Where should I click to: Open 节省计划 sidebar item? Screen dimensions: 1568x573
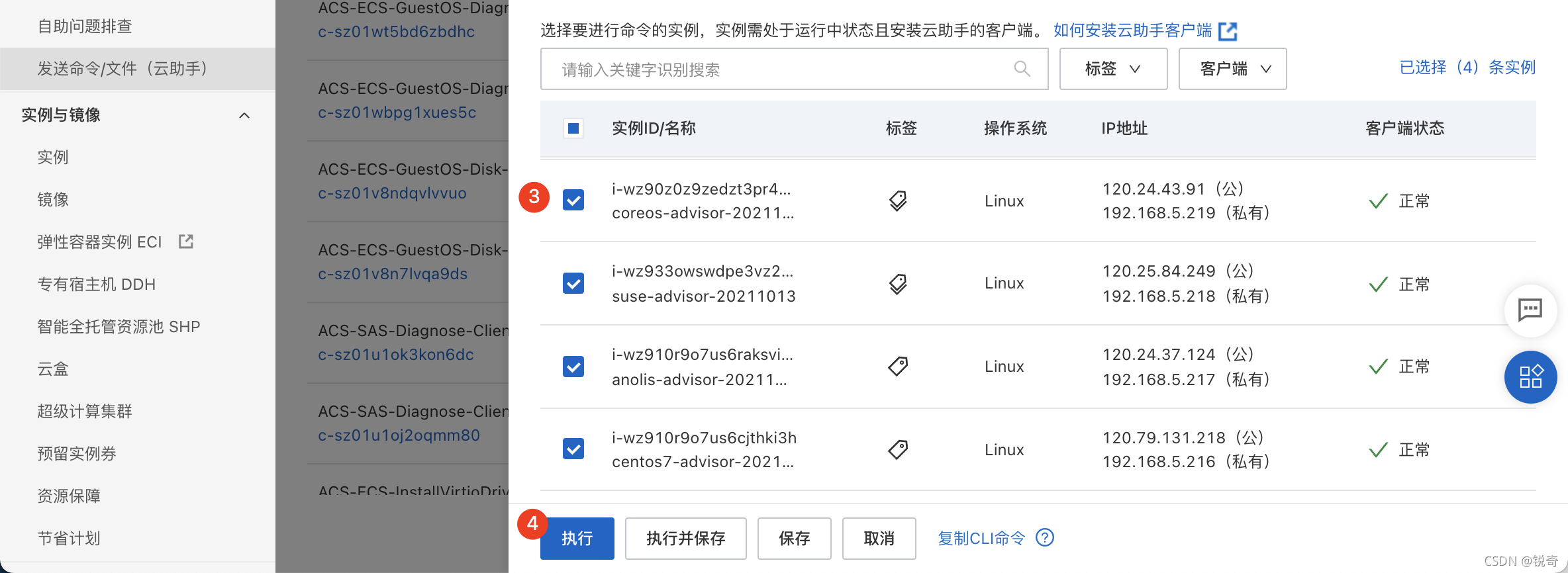(x=69, y=539)
